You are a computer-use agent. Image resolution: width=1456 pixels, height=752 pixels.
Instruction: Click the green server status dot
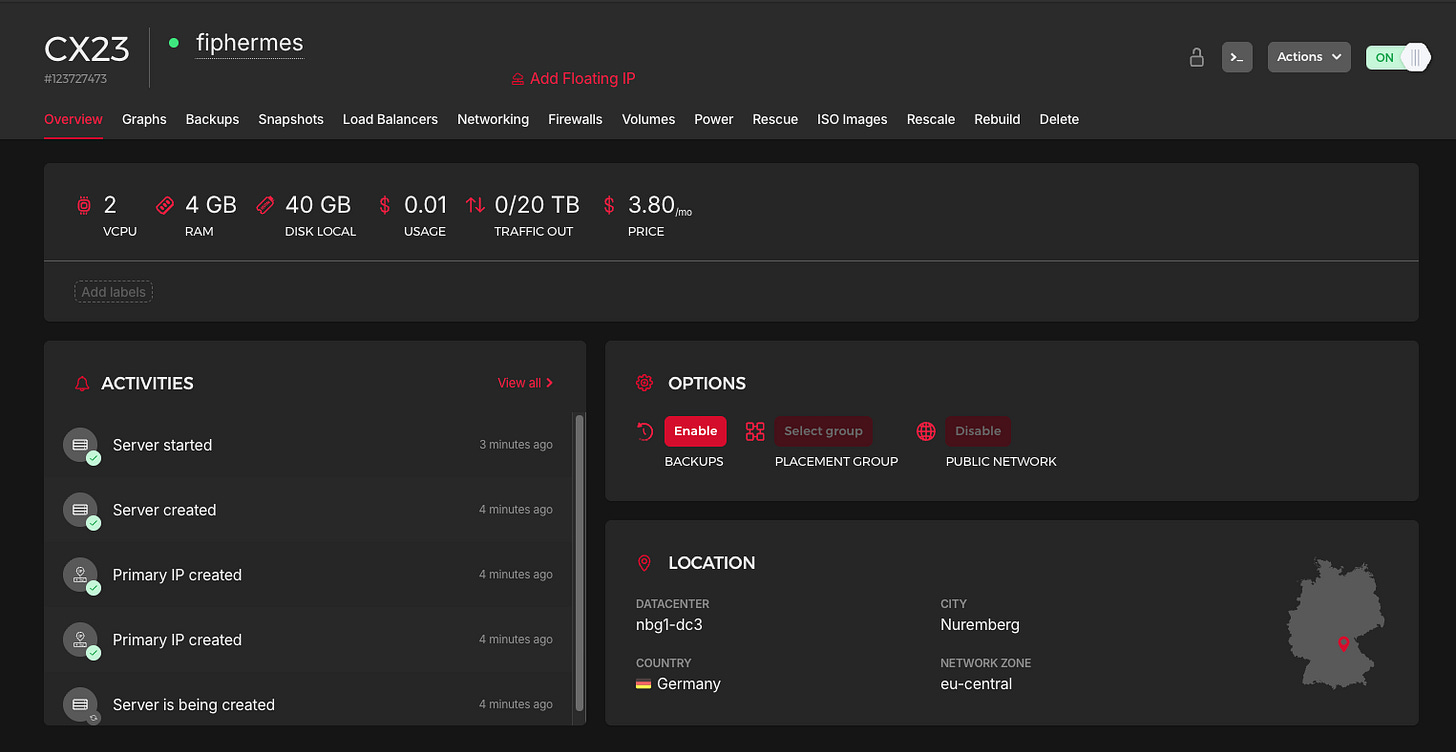tap(174, 43)
